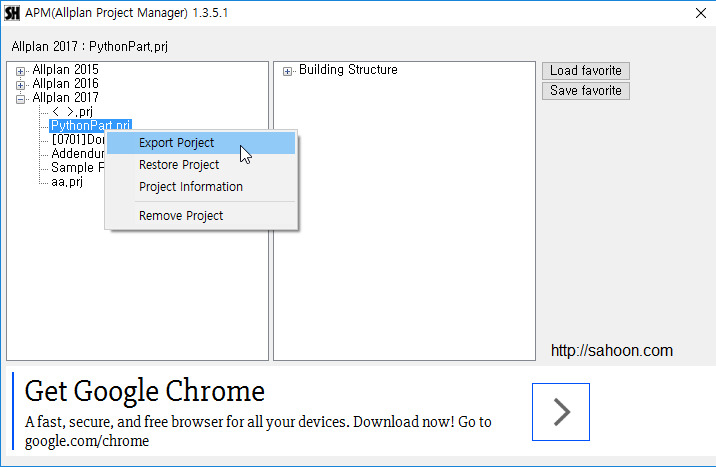Select the aa.prj project
The image size is (716, 467).
67,182
